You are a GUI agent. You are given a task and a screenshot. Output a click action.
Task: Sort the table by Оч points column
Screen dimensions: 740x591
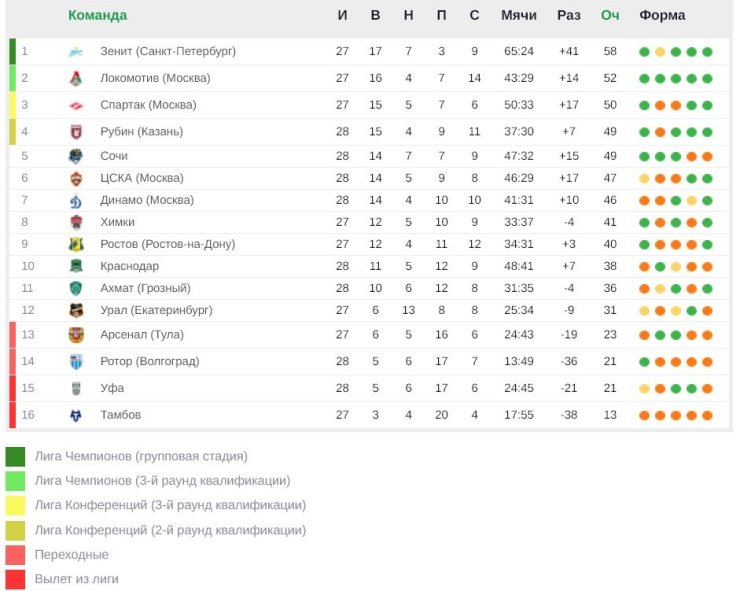click(x=610, y=15)
